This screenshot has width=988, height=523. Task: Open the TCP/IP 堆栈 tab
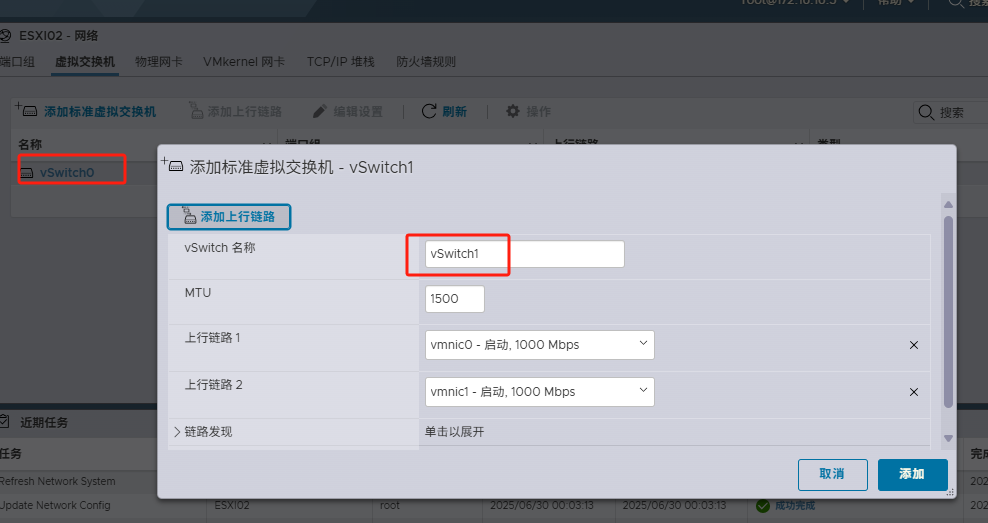340,62
